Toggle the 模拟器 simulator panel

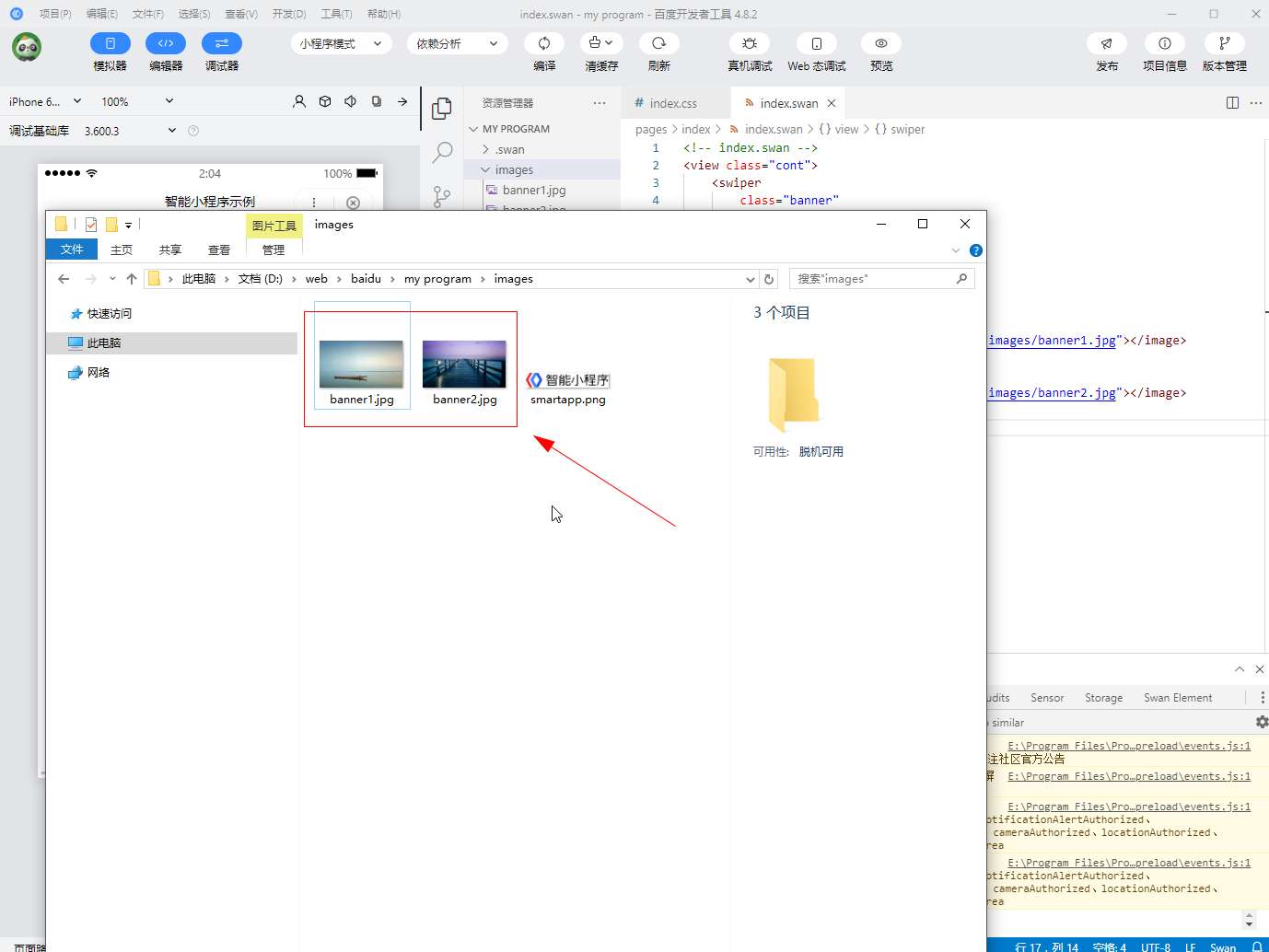coord(111,44)
